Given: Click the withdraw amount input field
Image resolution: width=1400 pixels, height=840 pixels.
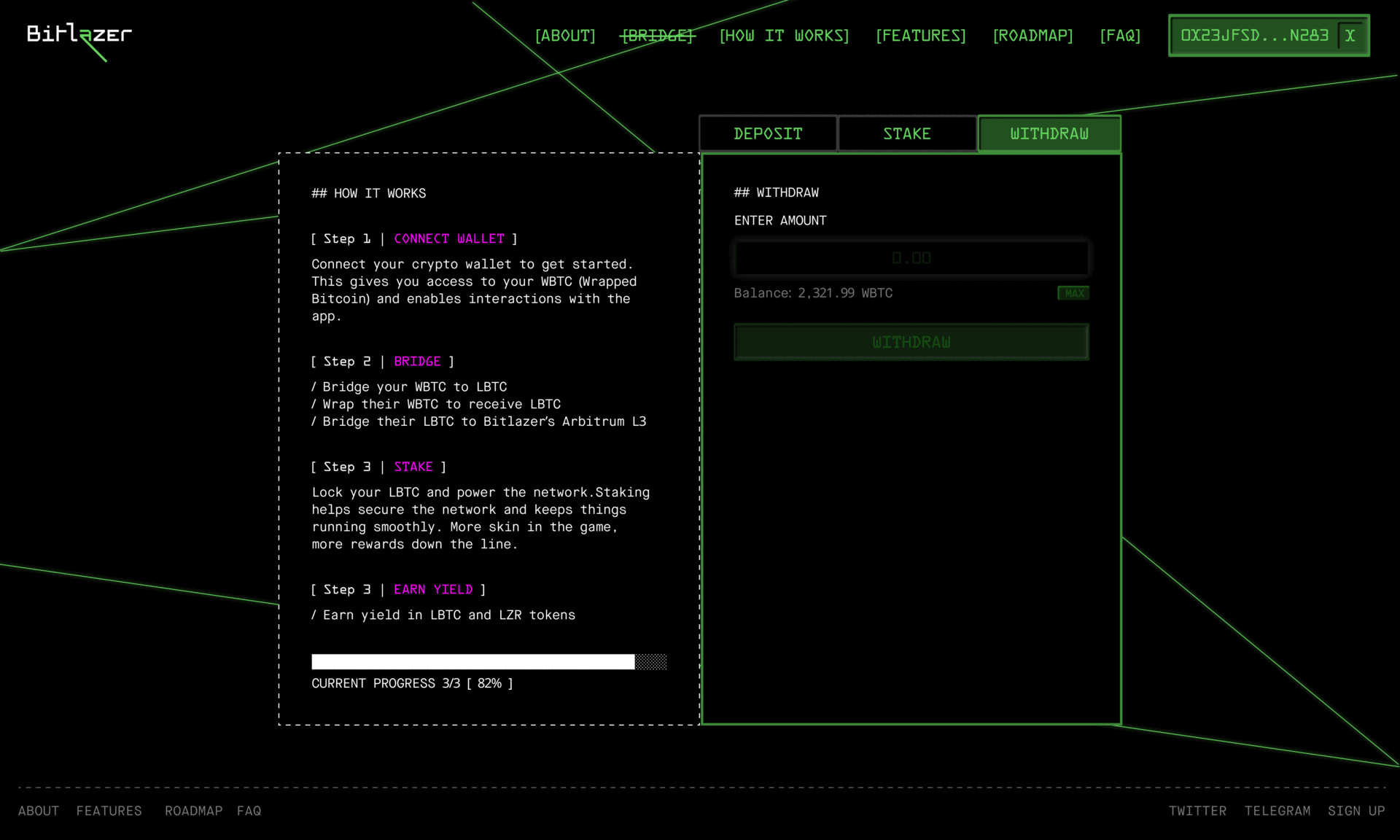Looking at the screenshot, I should 911,258.
